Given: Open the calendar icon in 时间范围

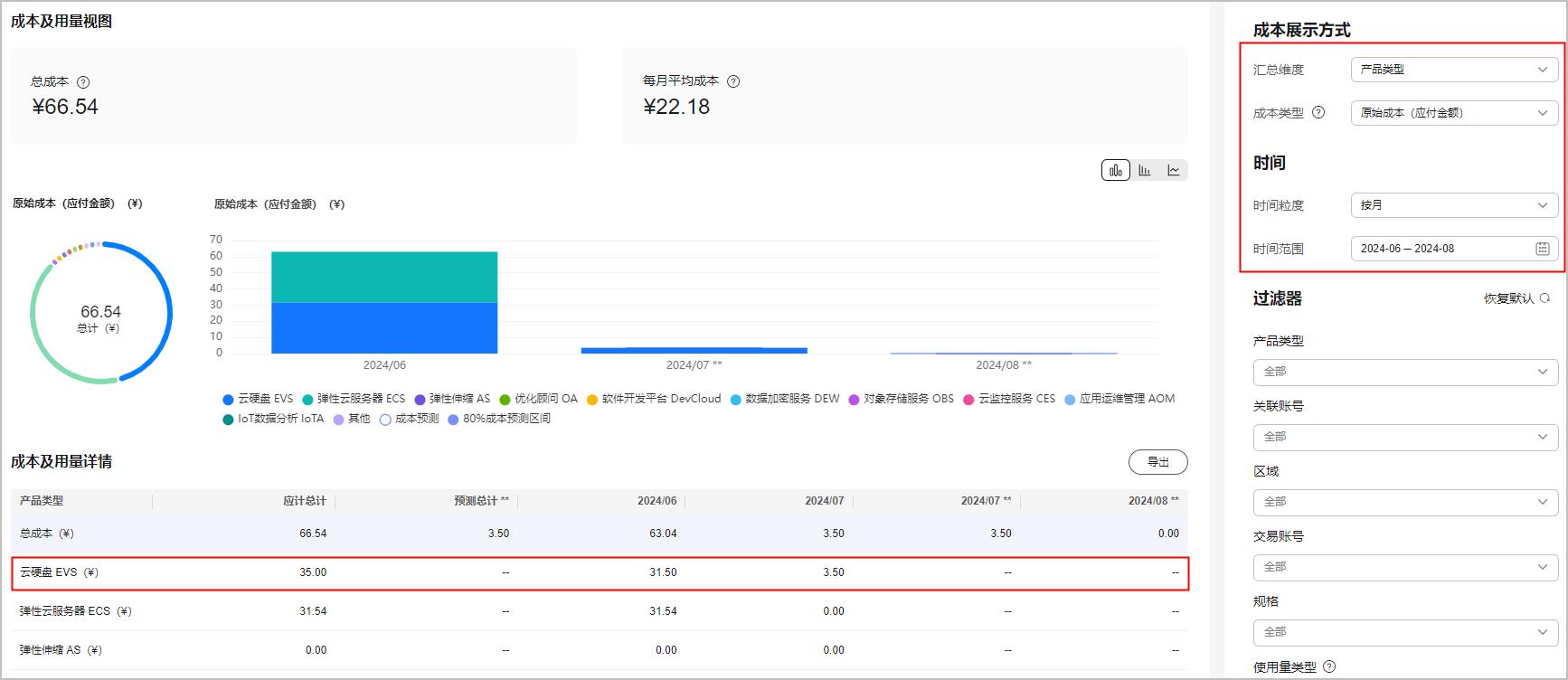Looking at the screenshot, I should coord(1543,249).
